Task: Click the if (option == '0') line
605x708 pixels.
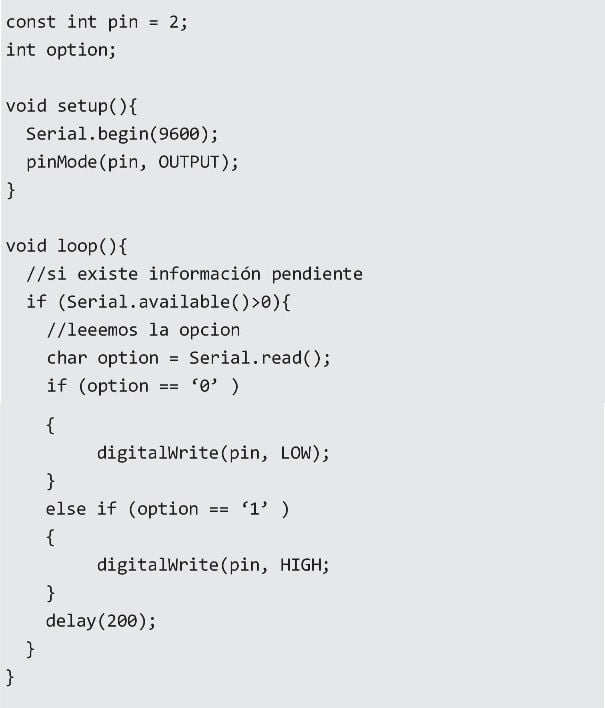Action: coord(143,386)
